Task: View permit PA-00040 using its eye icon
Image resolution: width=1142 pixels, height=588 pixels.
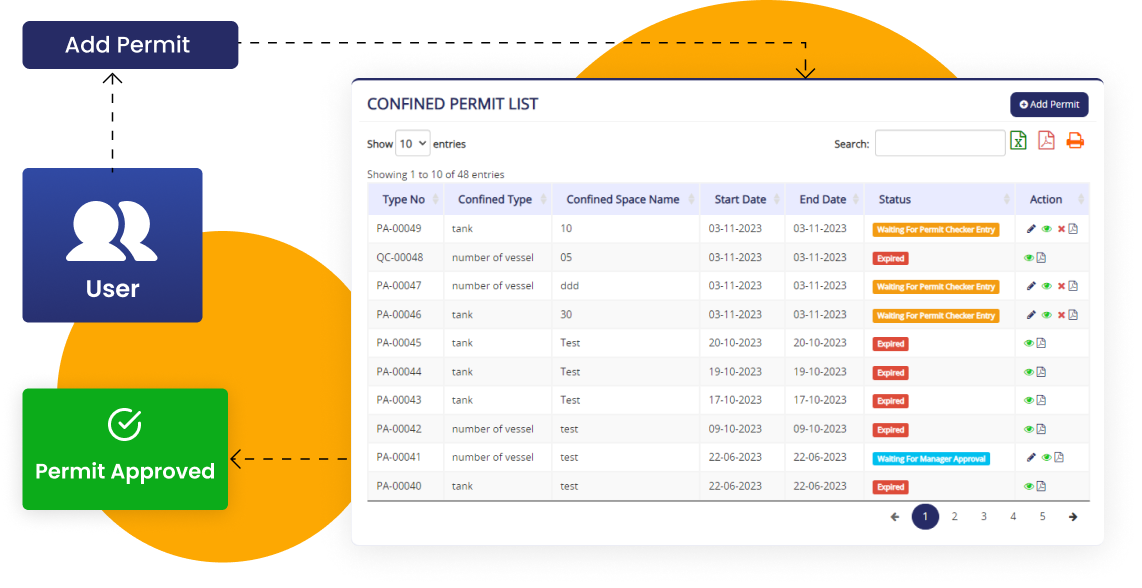Action: click(x=1029, y=487)
